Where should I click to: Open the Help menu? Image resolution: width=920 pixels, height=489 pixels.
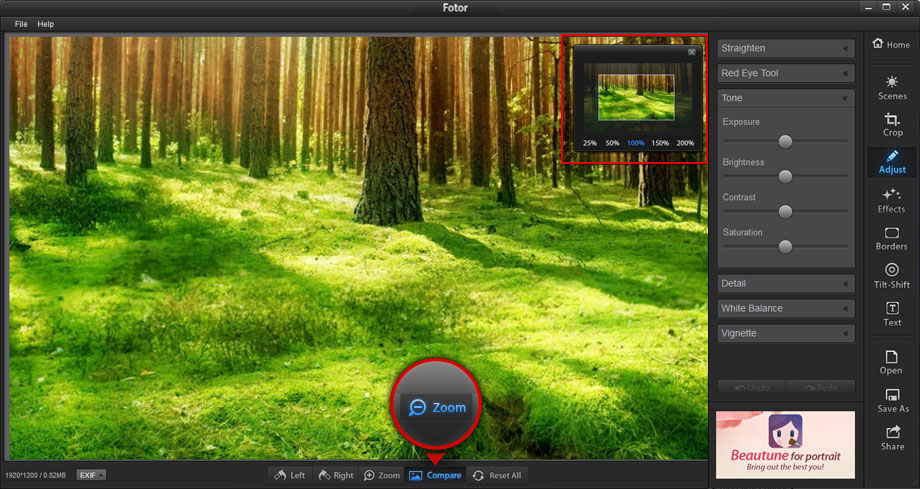46,24
